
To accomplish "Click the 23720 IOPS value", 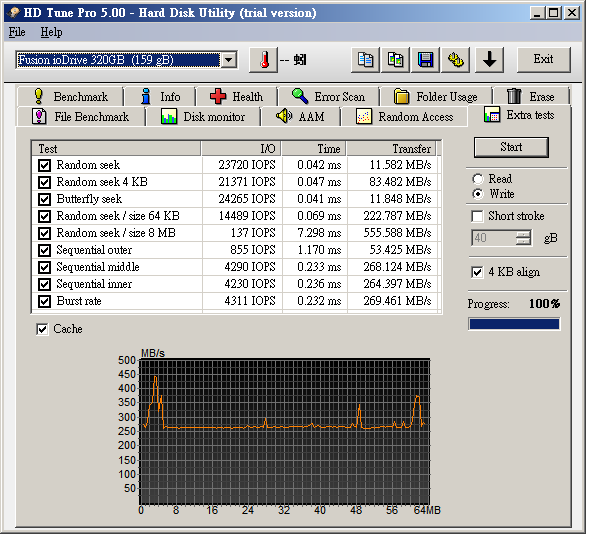I will pos(247,165).
